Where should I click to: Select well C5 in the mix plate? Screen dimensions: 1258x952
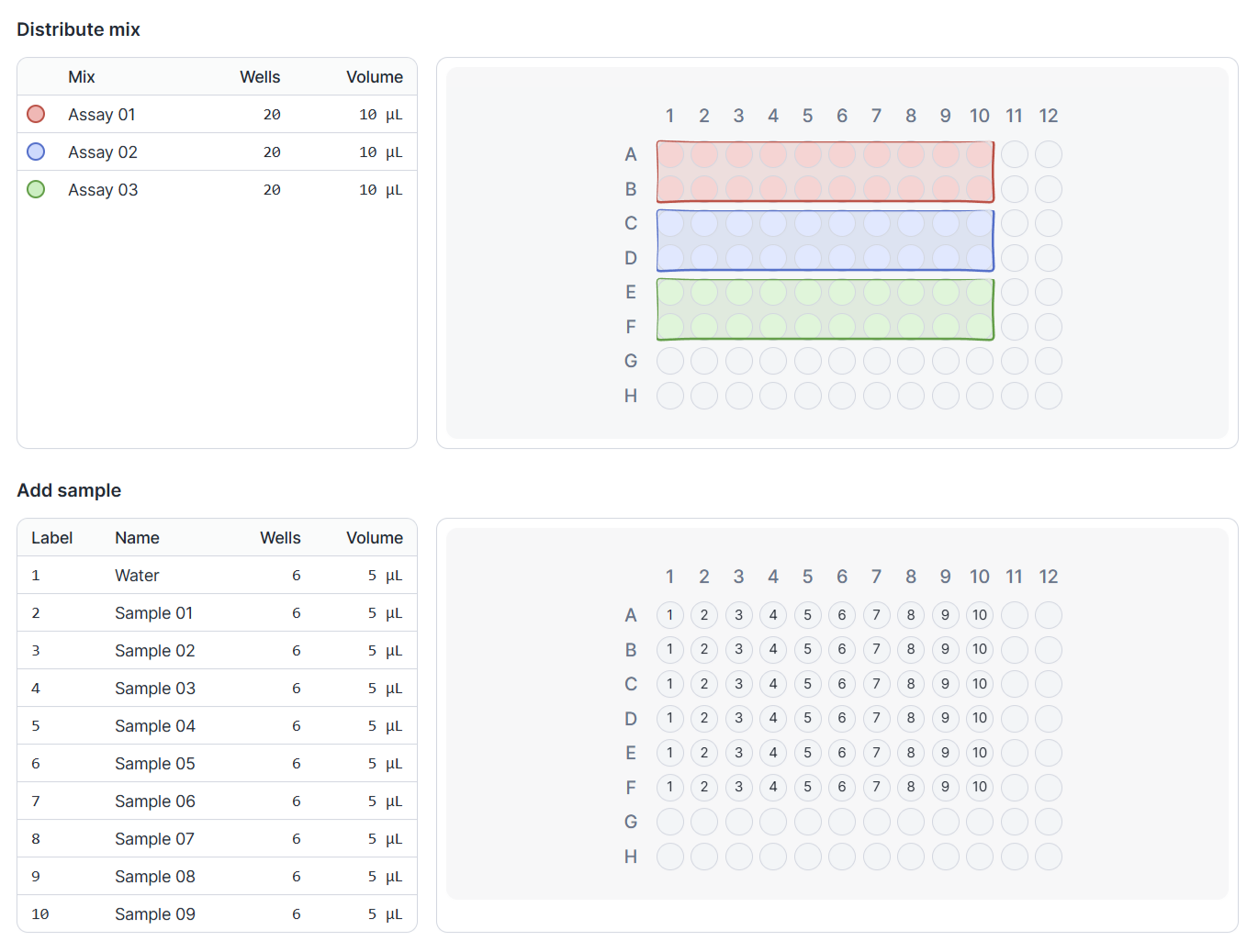click(x=808, y=223)
